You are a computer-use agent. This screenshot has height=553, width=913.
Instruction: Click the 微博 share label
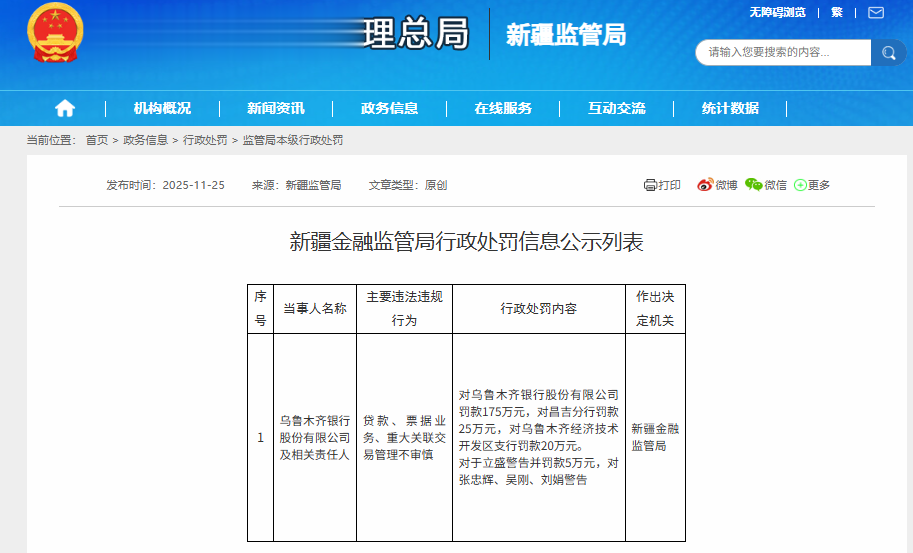click(726, 185)
